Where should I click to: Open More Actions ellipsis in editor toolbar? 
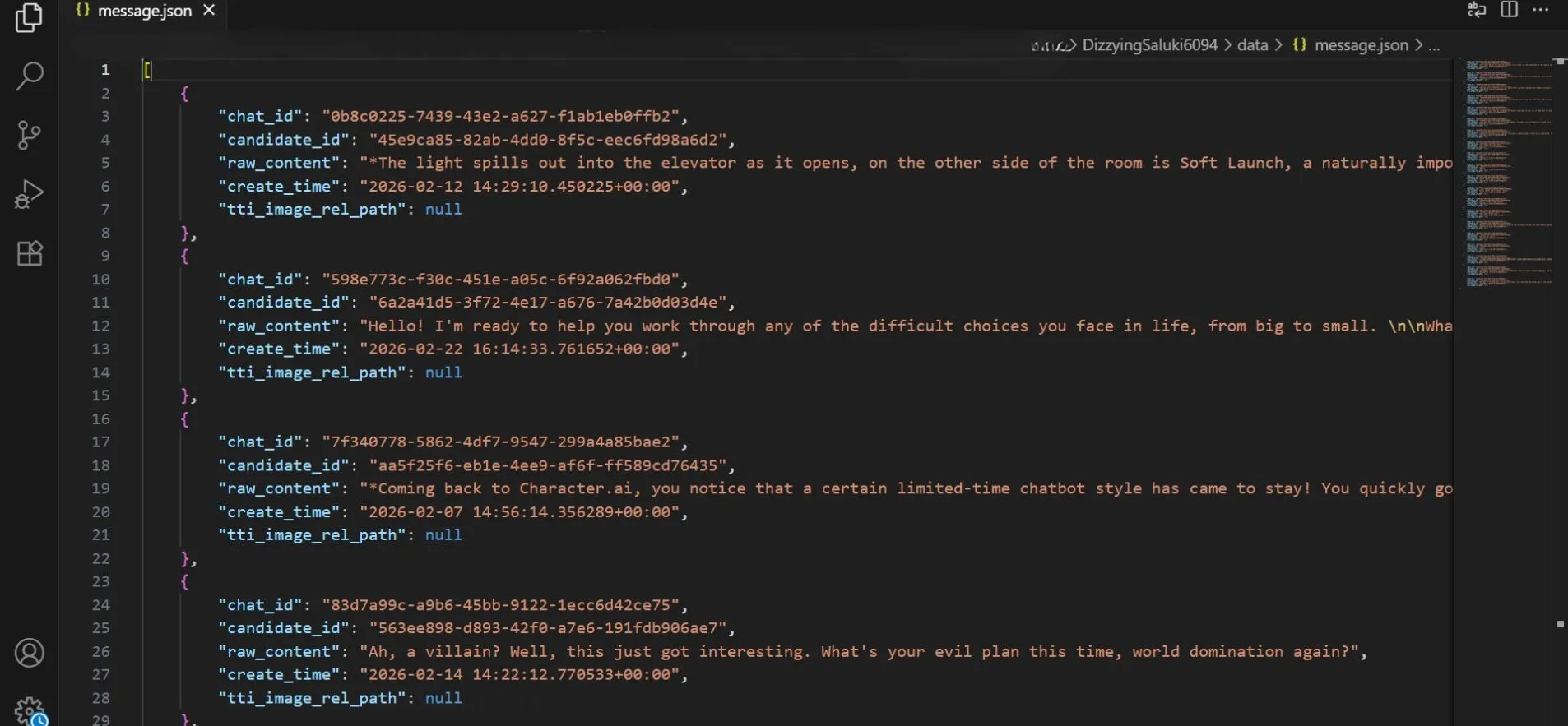[1541, 10]
